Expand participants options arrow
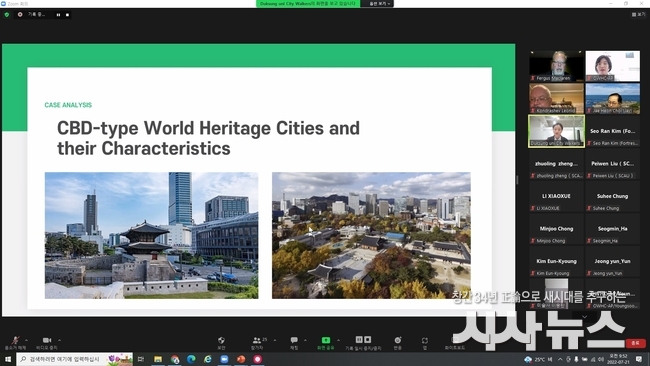 tap(274, 340)
